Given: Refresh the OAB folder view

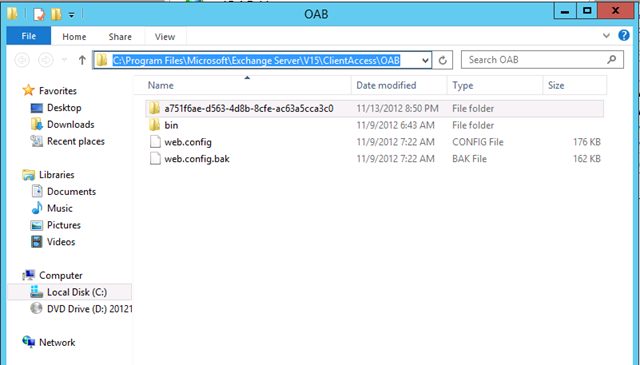Looking at the screenshot, I should click(442, 60).
